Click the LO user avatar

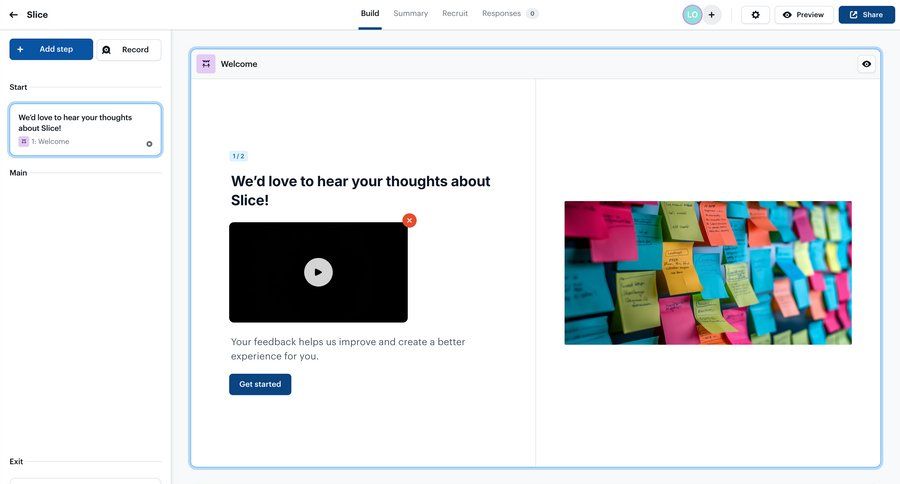[x=692, y=15]
